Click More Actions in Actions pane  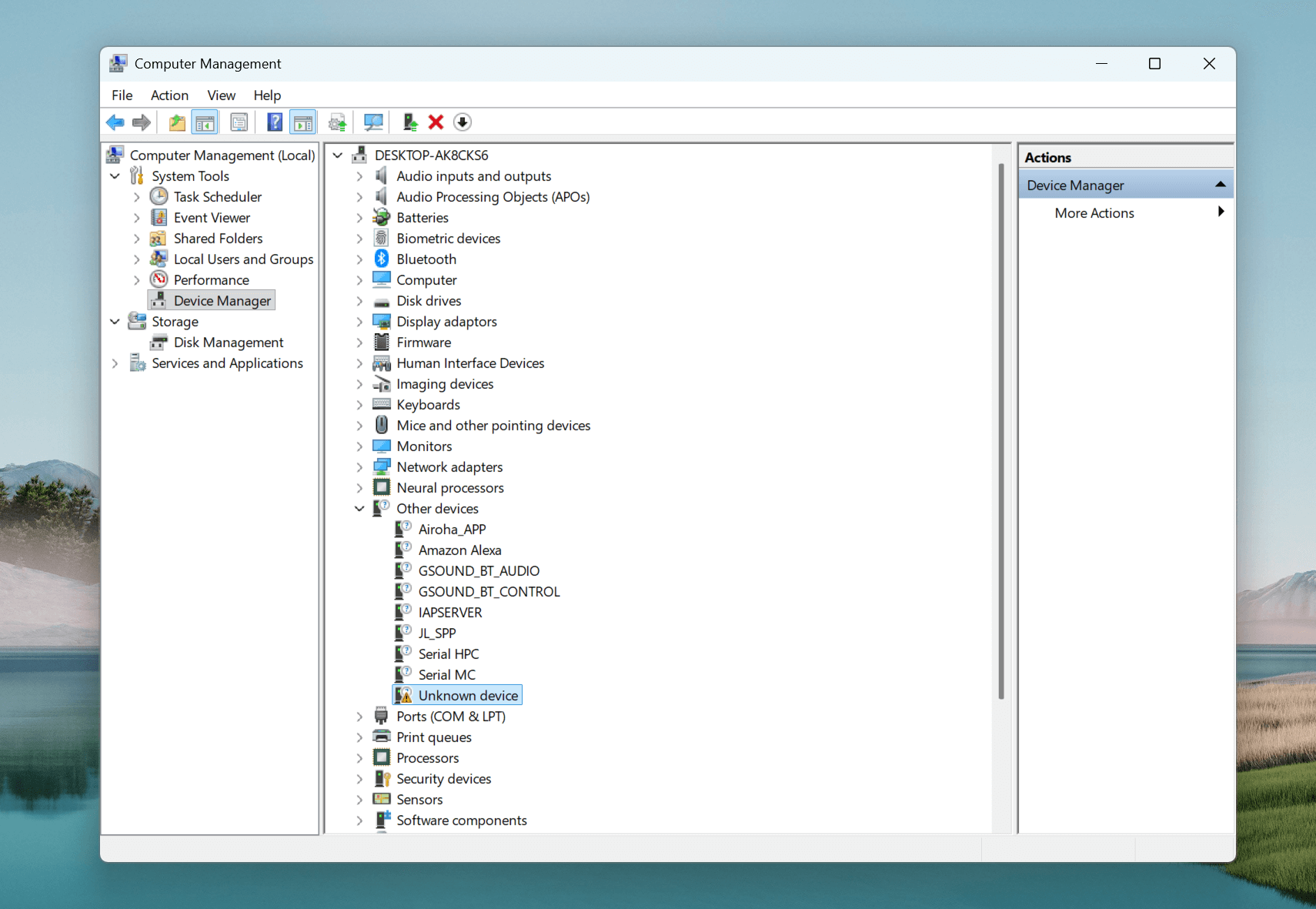pos(1094,213)
